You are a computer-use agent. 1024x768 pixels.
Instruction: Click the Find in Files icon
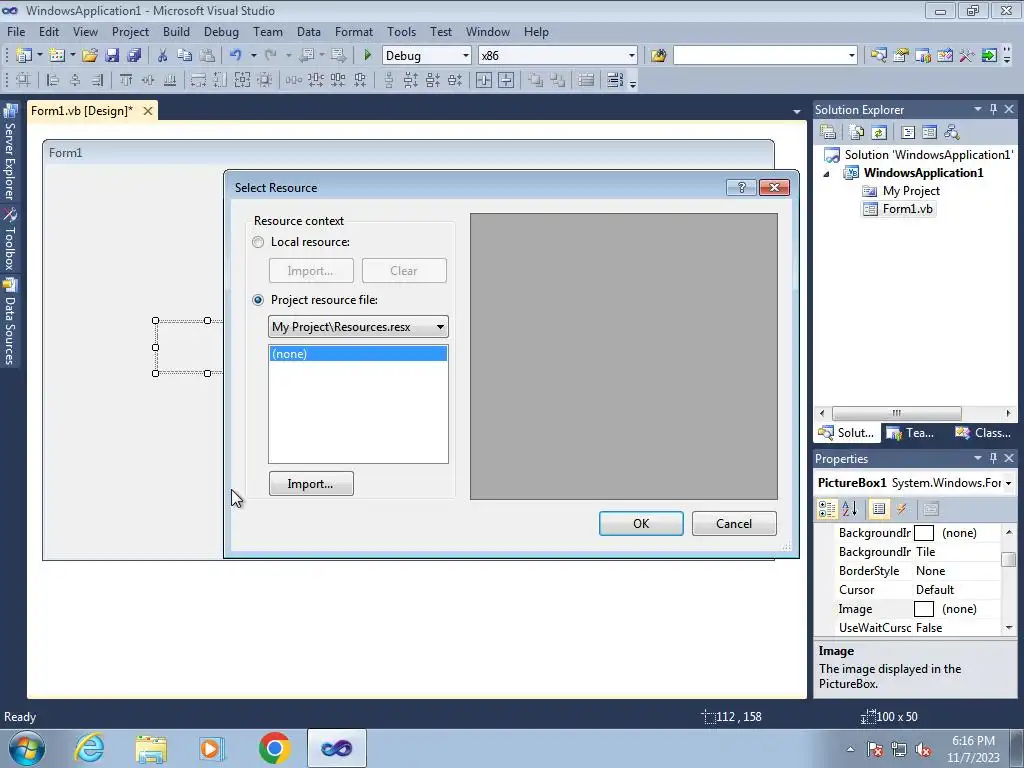658,56
